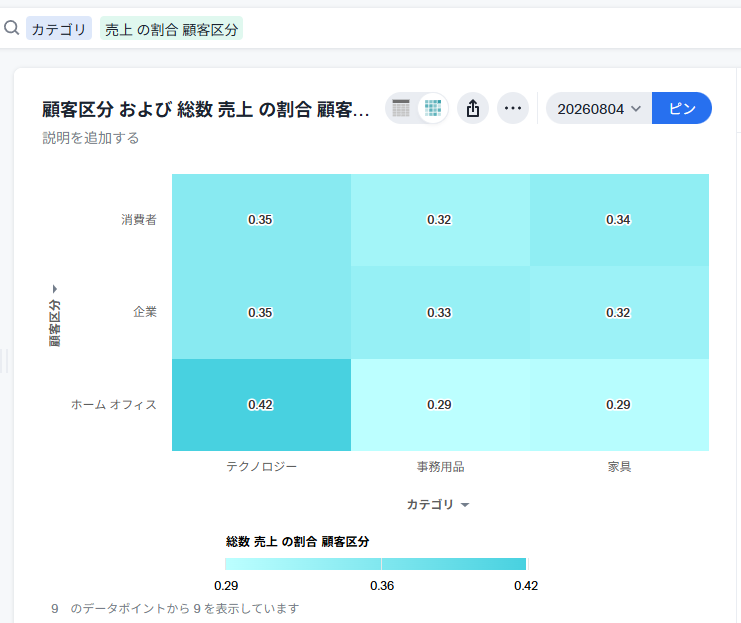This screenshot has height=623, width=741.
Task: Click the ピン button
Action: coord(681,108)
